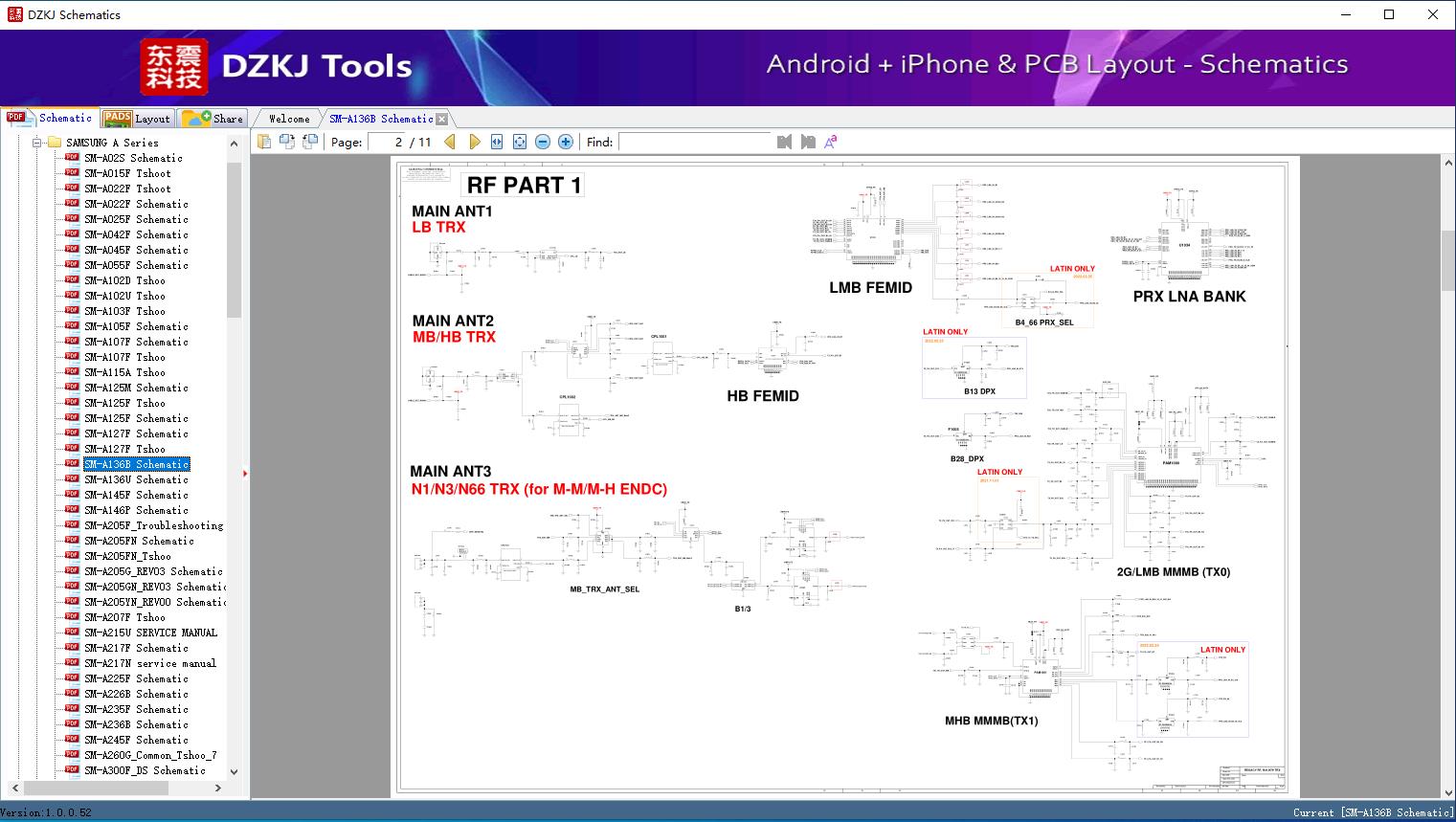Click PDF icon beside SM-A226B Schematic
Image resolution: width=1456 pixels, height=822 pixels.
coord(72,693)
